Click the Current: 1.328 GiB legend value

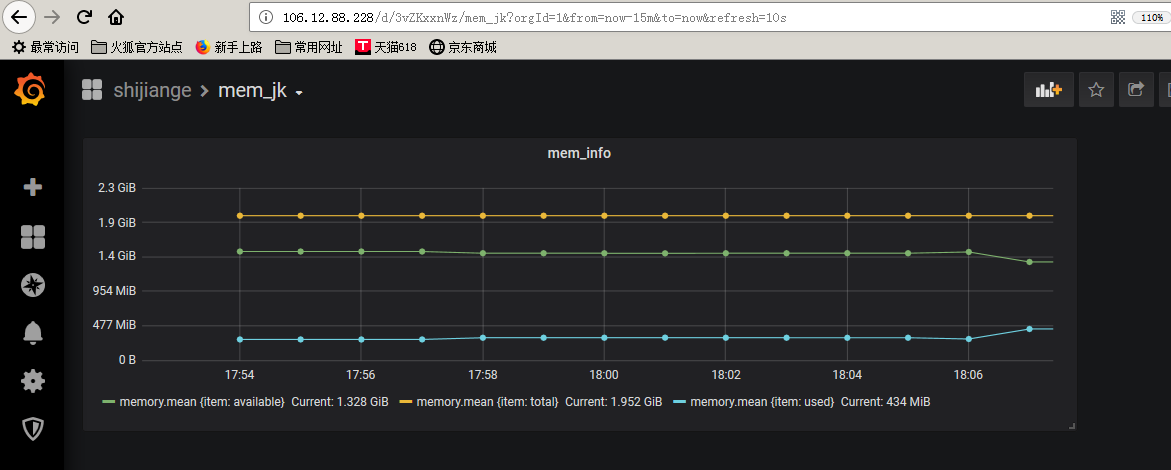pos(340,402)
